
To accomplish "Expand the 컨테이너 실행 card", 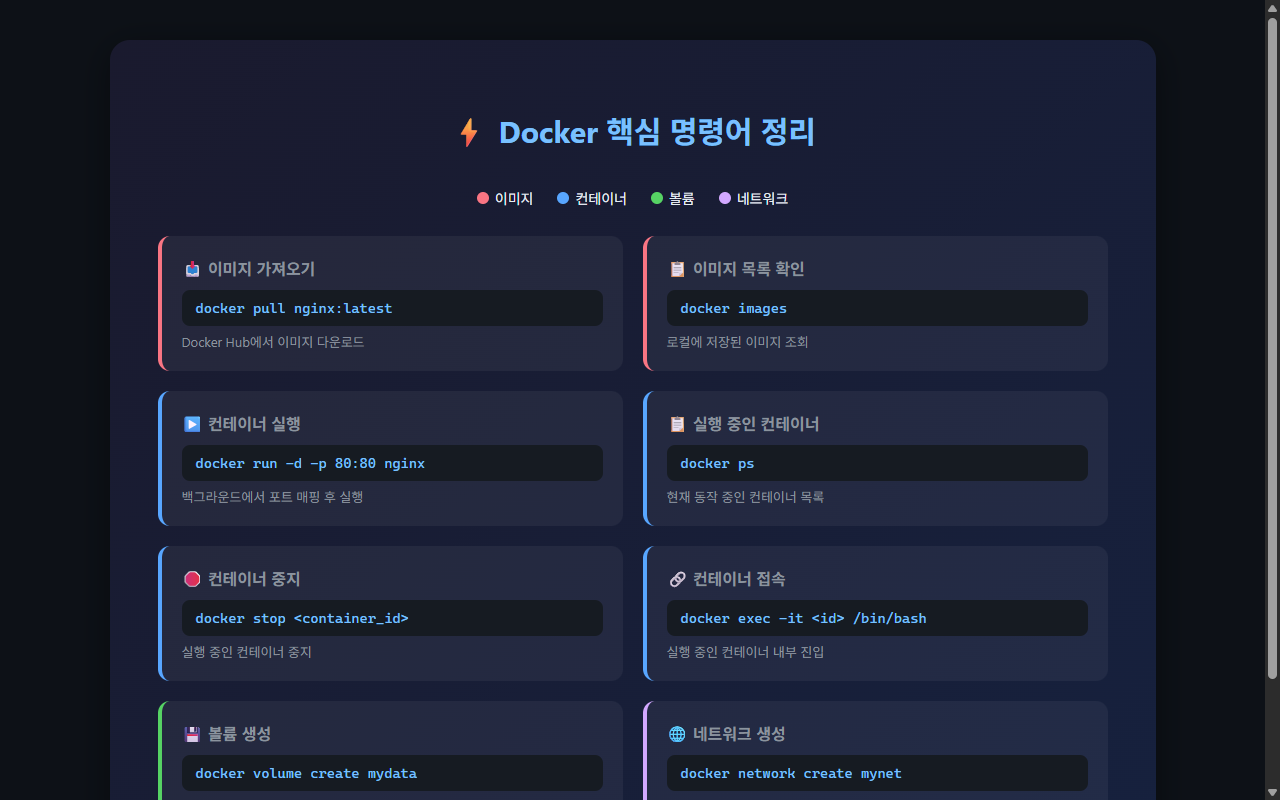I will coord(391,458).
